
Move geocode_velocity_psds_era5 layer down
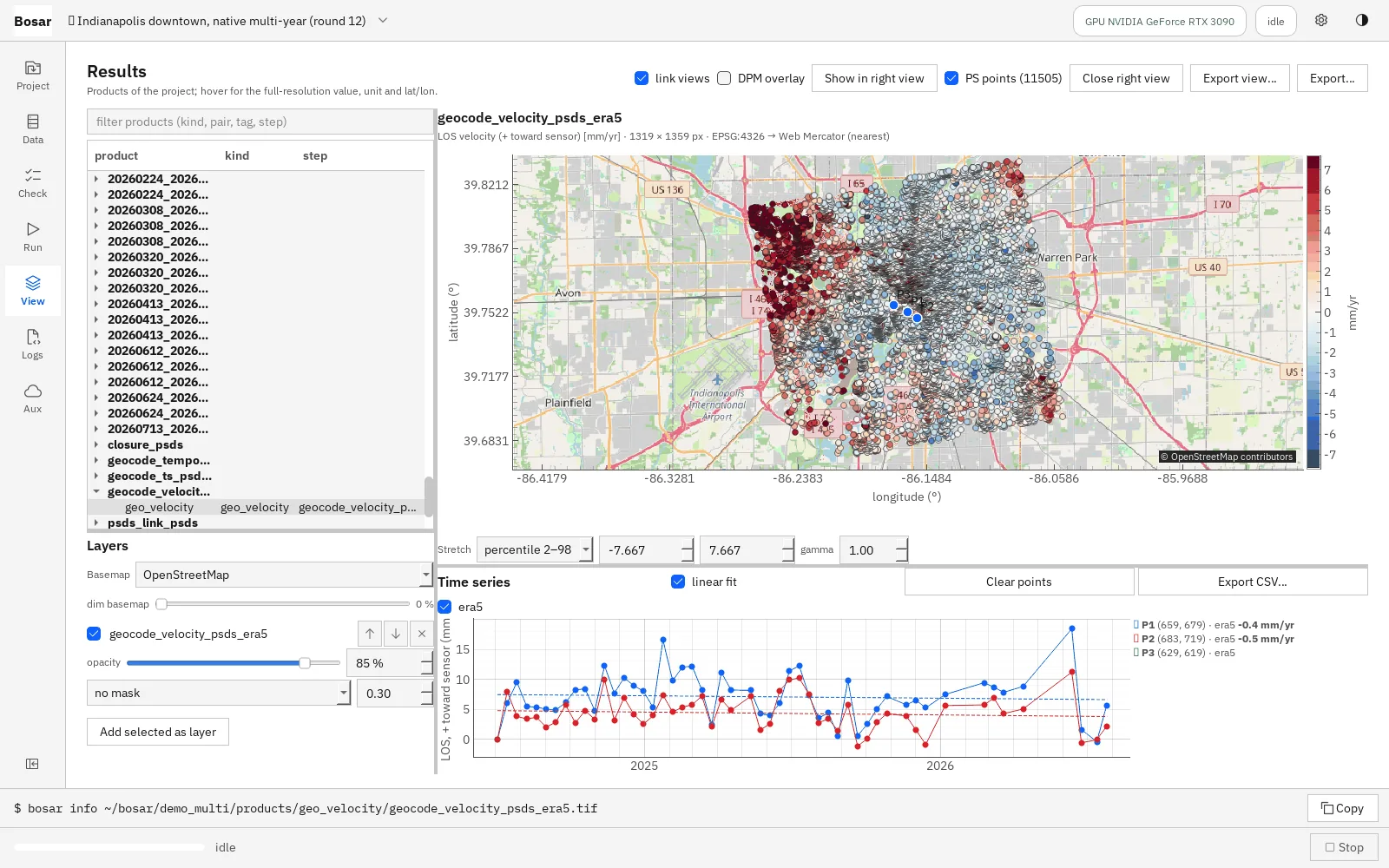coord(396,634)
